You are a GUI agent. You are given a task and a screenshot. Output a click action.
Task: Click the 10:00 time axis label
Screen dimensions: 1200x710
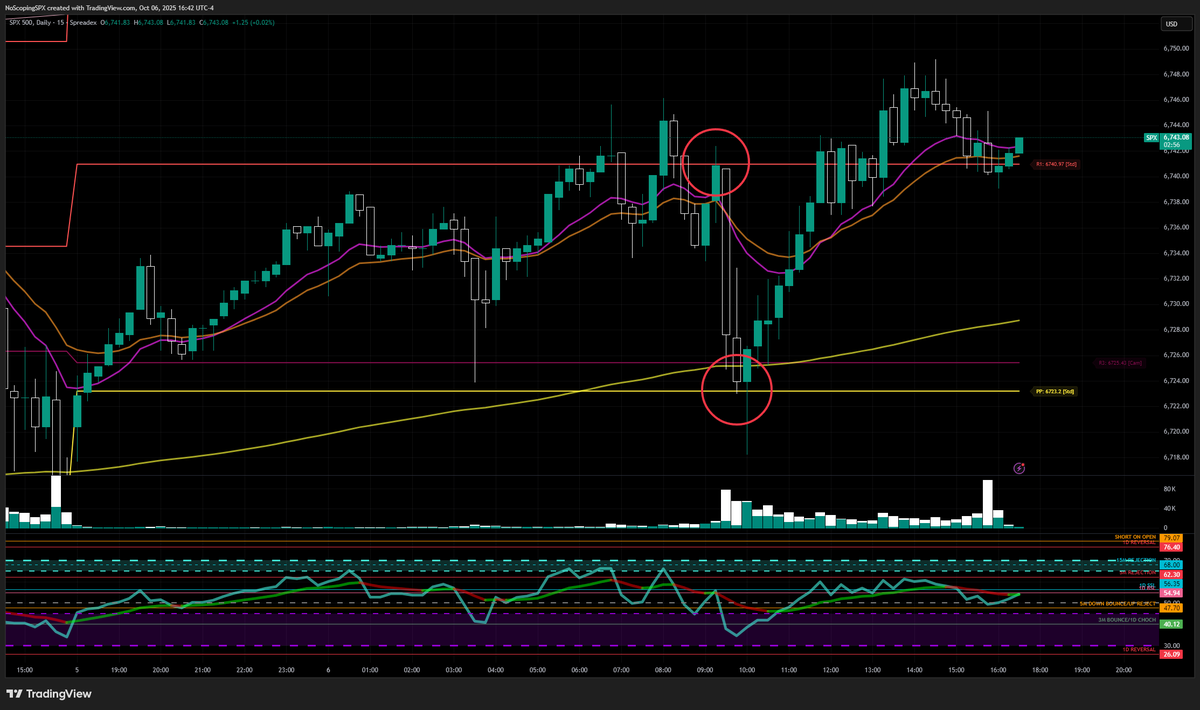[x=745, y=670]
